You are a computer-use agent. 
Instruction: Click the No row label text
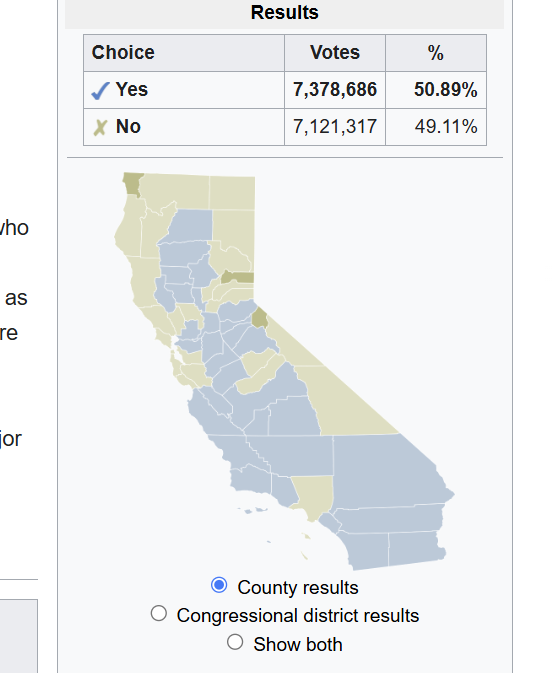[128, 127]
